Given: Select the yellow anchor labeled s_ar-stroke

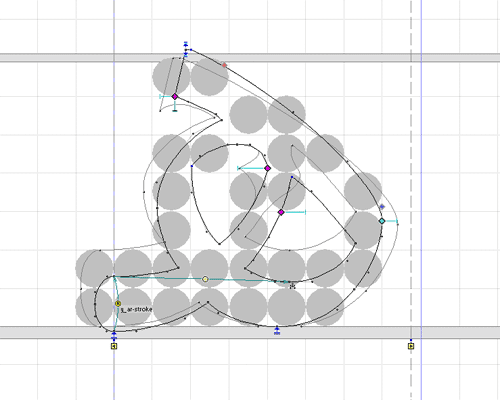Looking at the screenshot, I should coord(118,303).
